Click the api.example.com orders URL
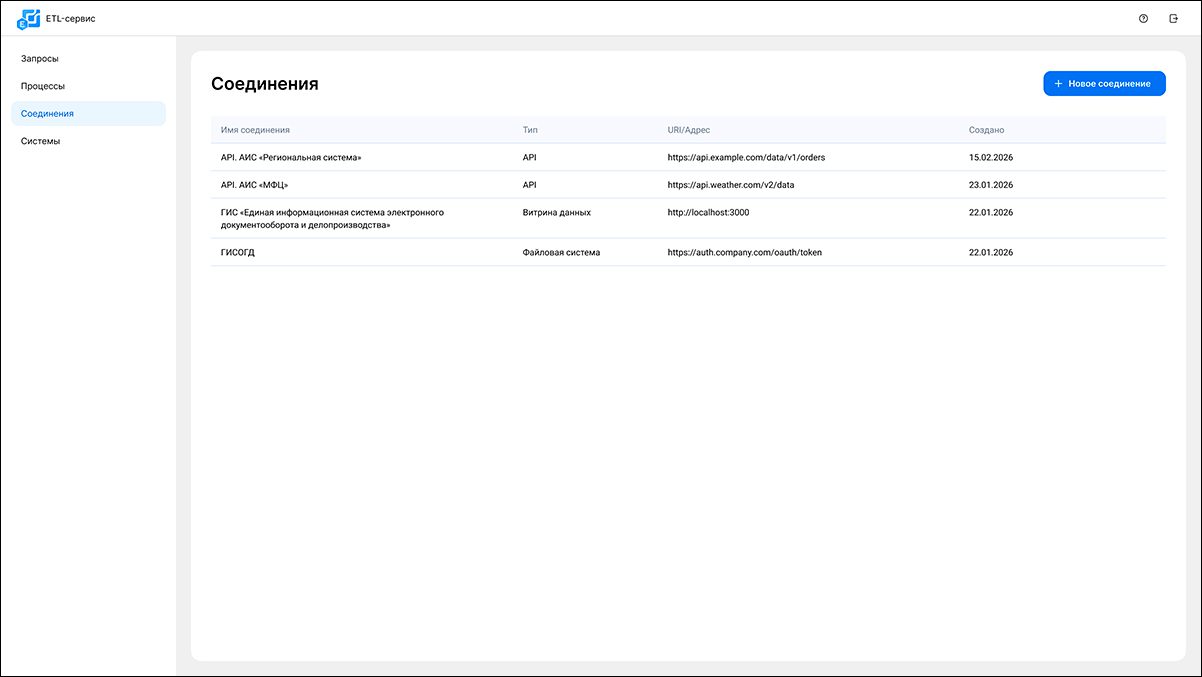The width and height of the screenshot is (1202, 677). pos(746,158)
